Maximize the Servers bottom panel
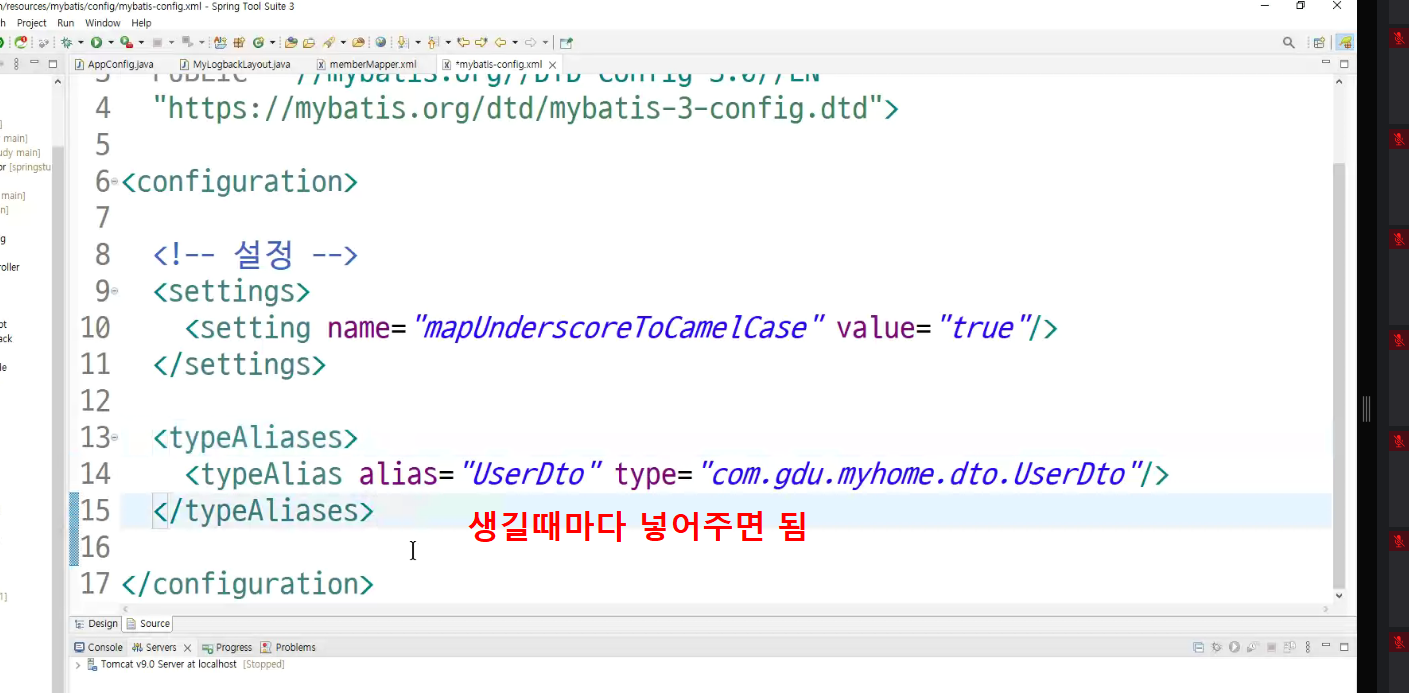The image size is (1409, 693). point(1344,647)
